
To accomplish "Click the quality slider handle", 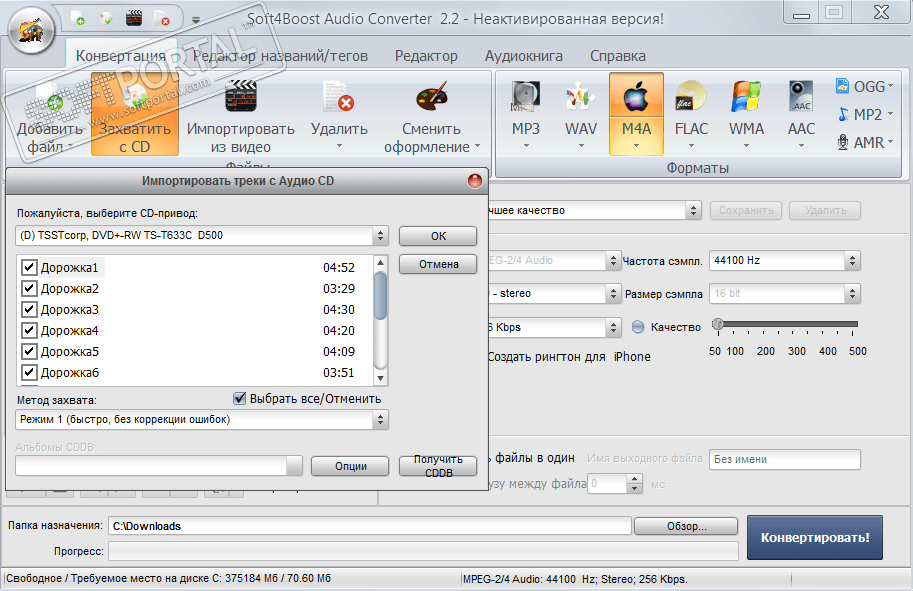I will coord(718,325).
